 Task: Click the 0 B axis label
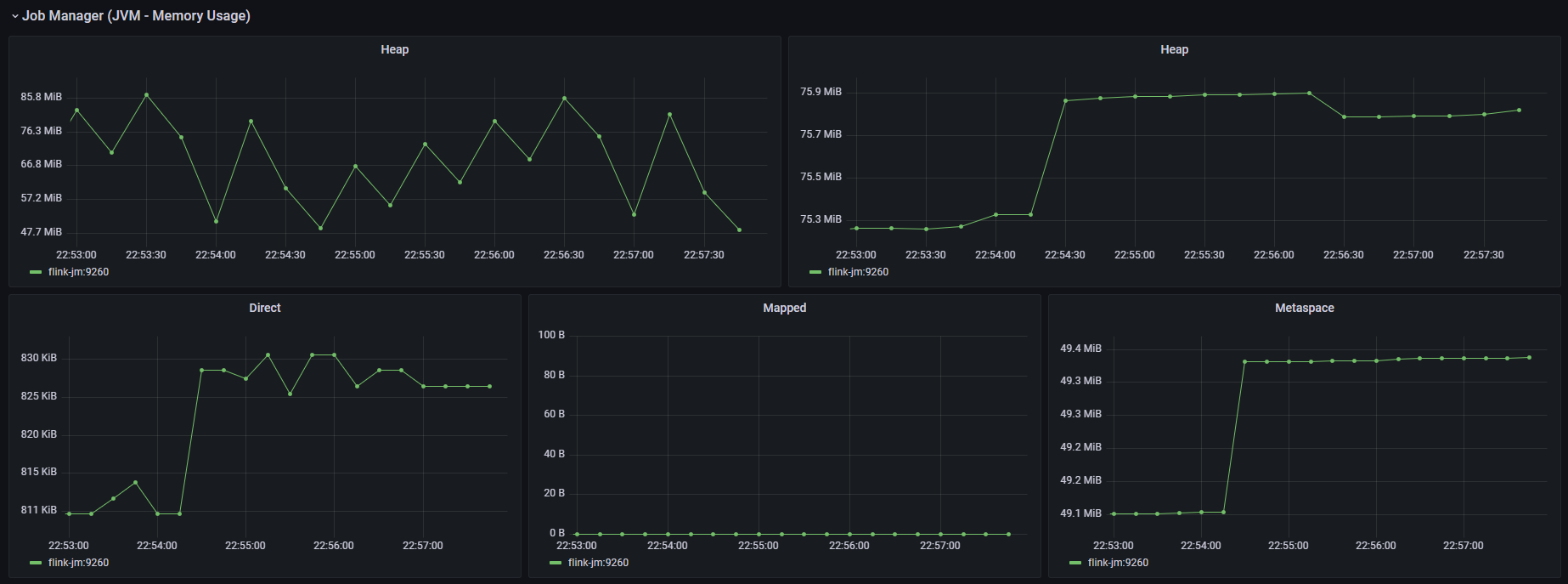click(557, 533)
